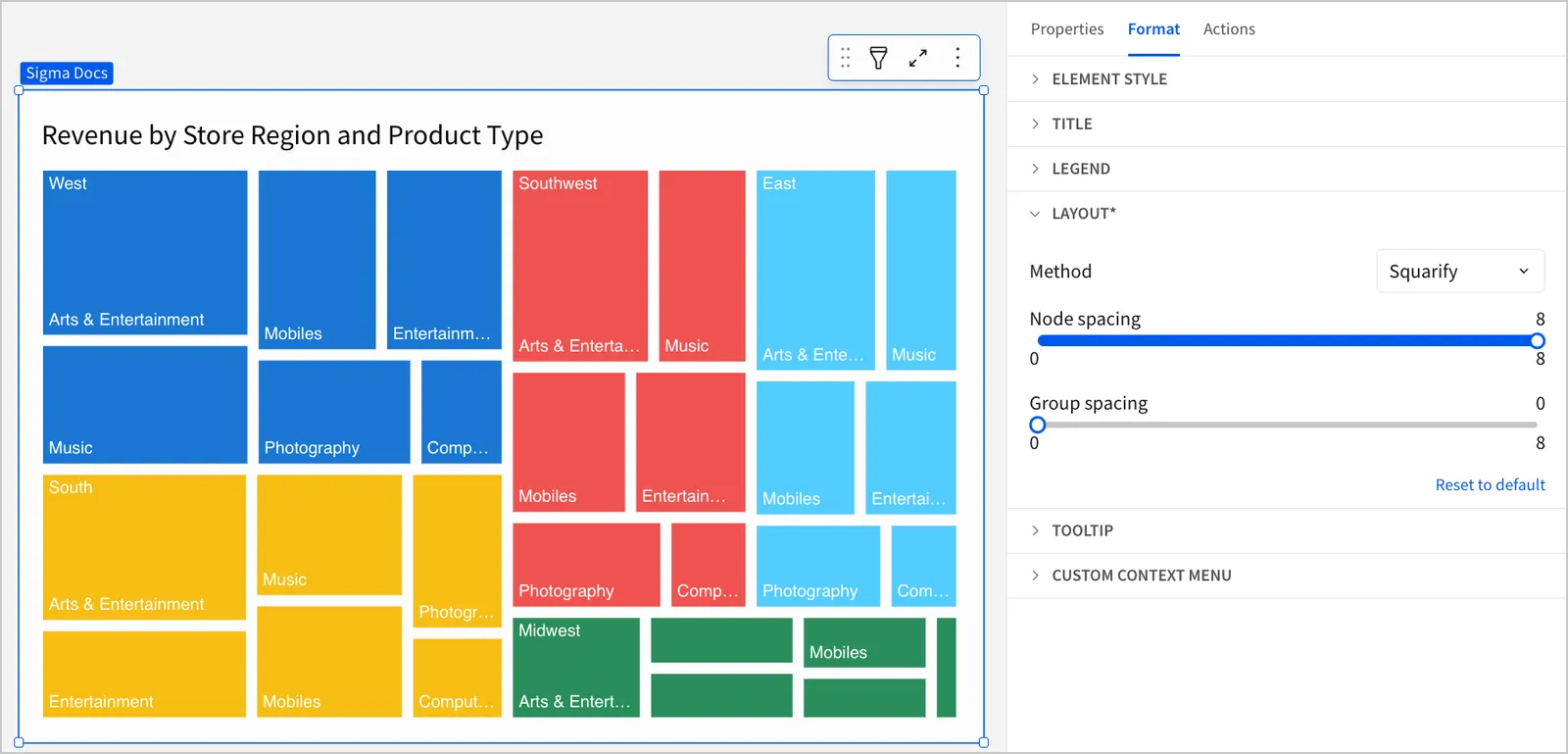This screenshot has height=754, width=1568.
Task: Click chart title Revenue by Store Region
Action: pos(292,135)
